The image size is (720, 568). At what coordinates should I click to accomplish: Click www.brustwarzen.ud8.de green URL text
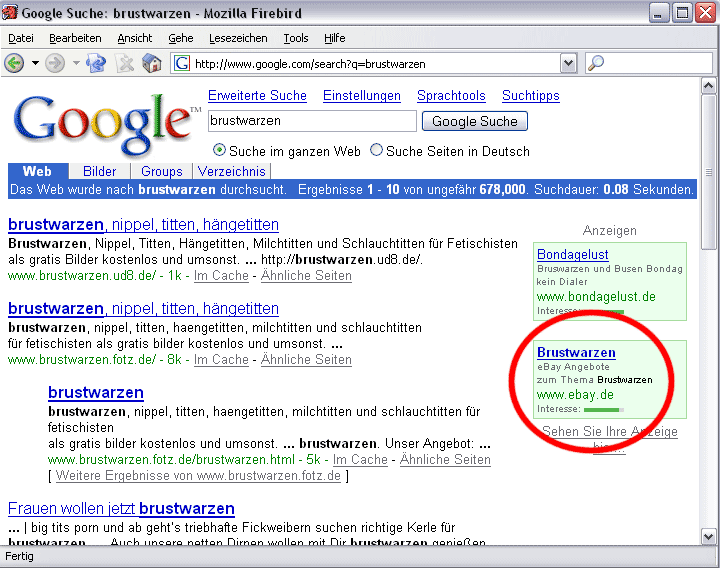[x=82, y=276]
